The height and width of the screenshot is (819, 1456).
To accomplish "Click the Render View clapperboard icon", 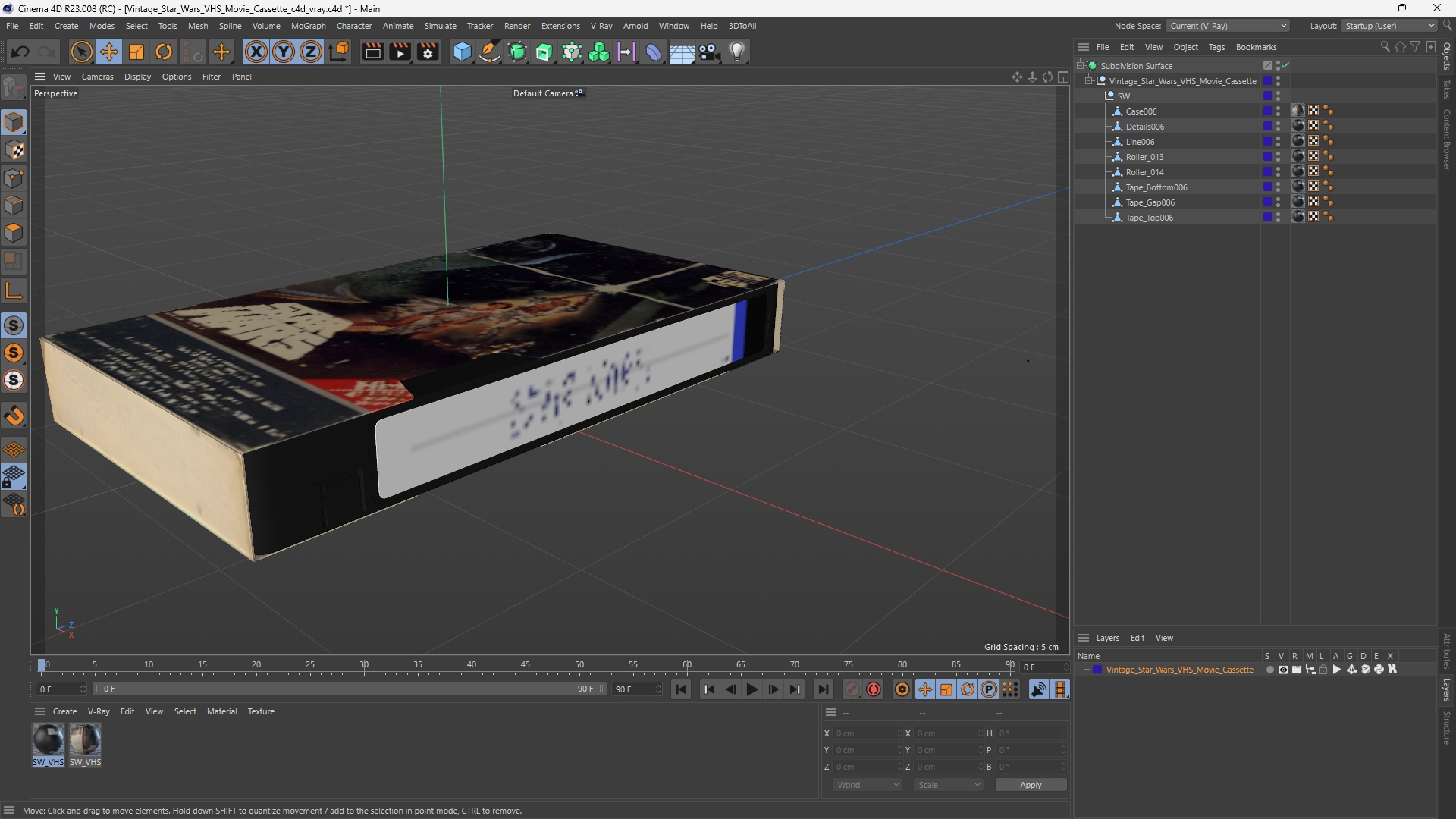I will tap(372, 52).
